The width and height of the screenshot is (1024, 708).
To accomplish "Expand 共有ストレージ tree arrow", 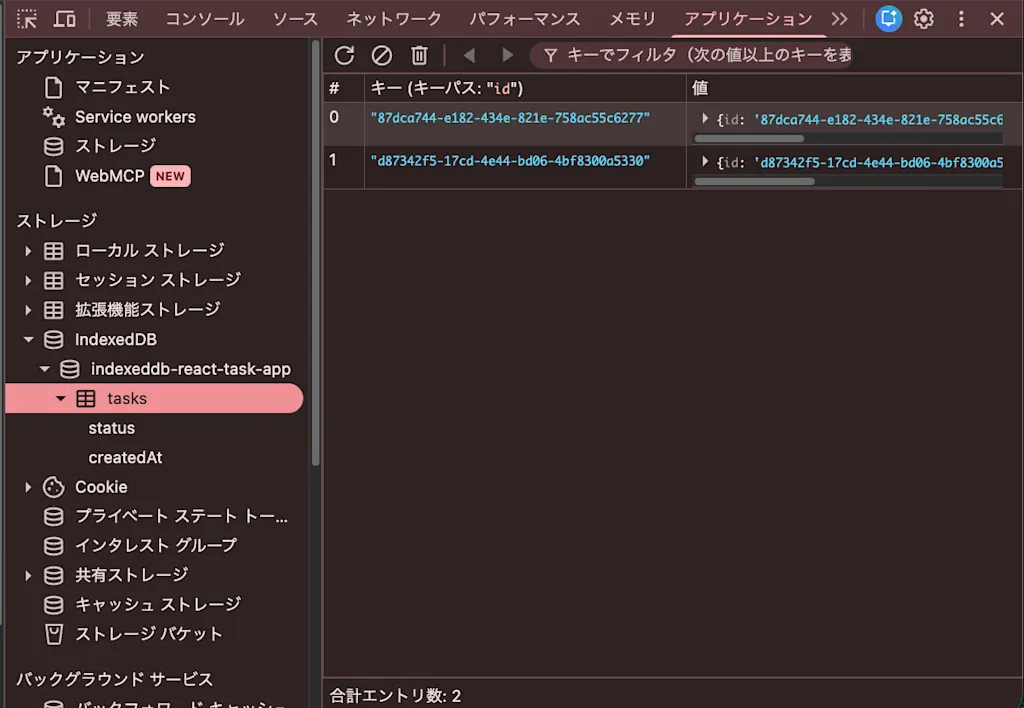I will pos(28,575).
